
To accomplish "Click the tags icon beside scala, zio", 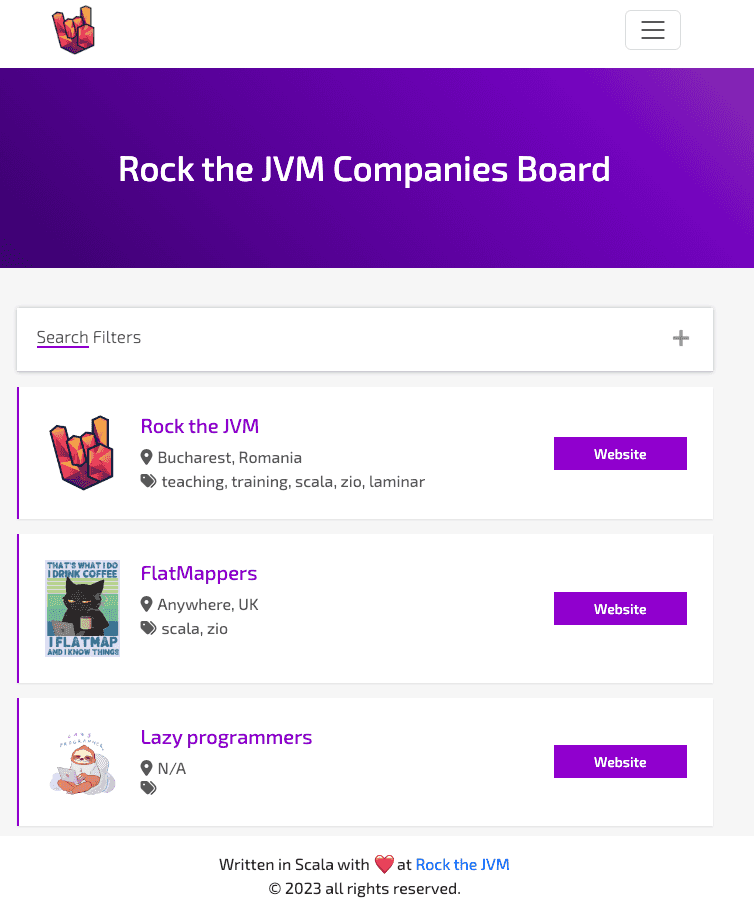I will tap(148, 629).
